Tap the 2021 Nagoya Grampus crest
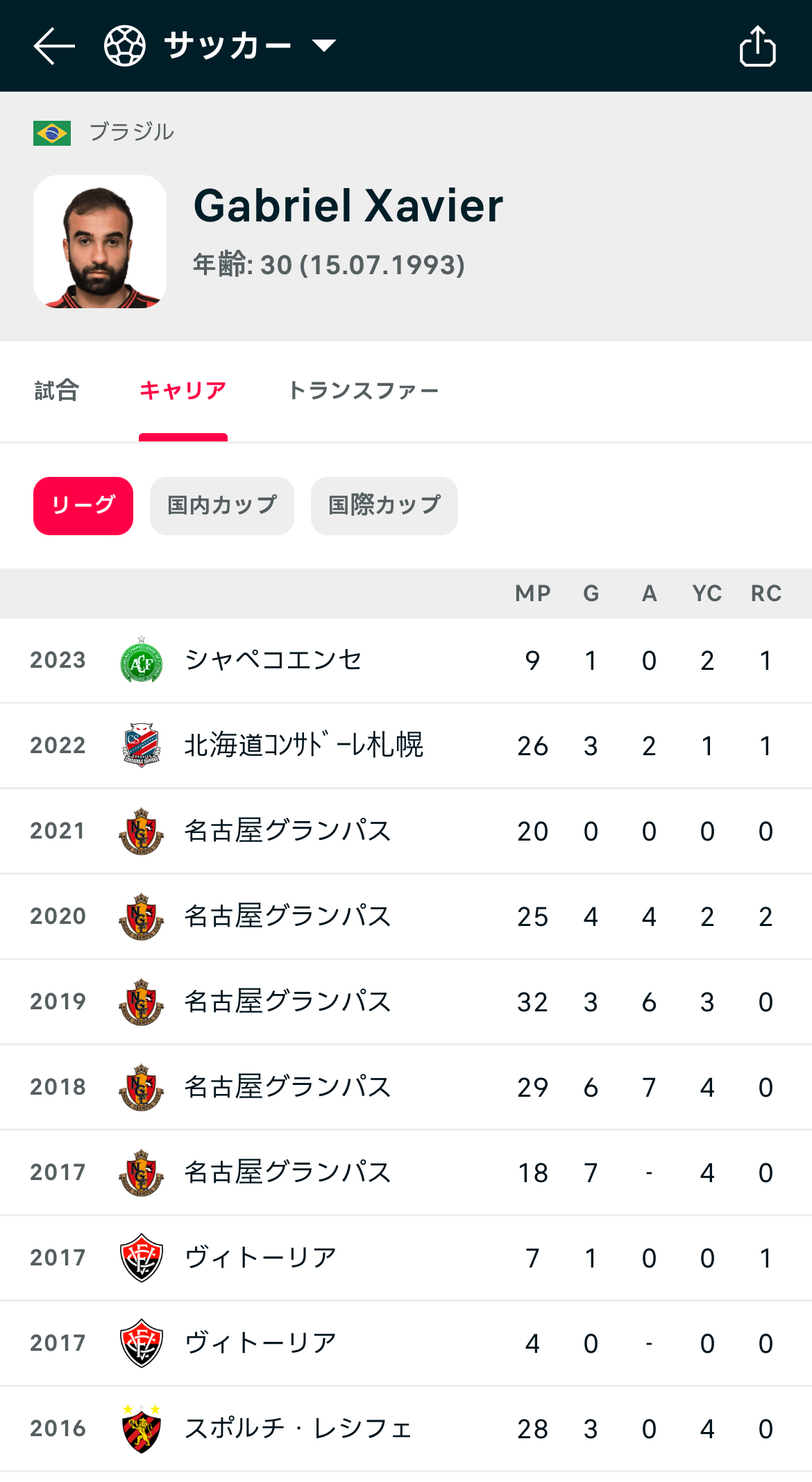The width and height of the screenshot is (812, 1482). (x=142, y=831)
